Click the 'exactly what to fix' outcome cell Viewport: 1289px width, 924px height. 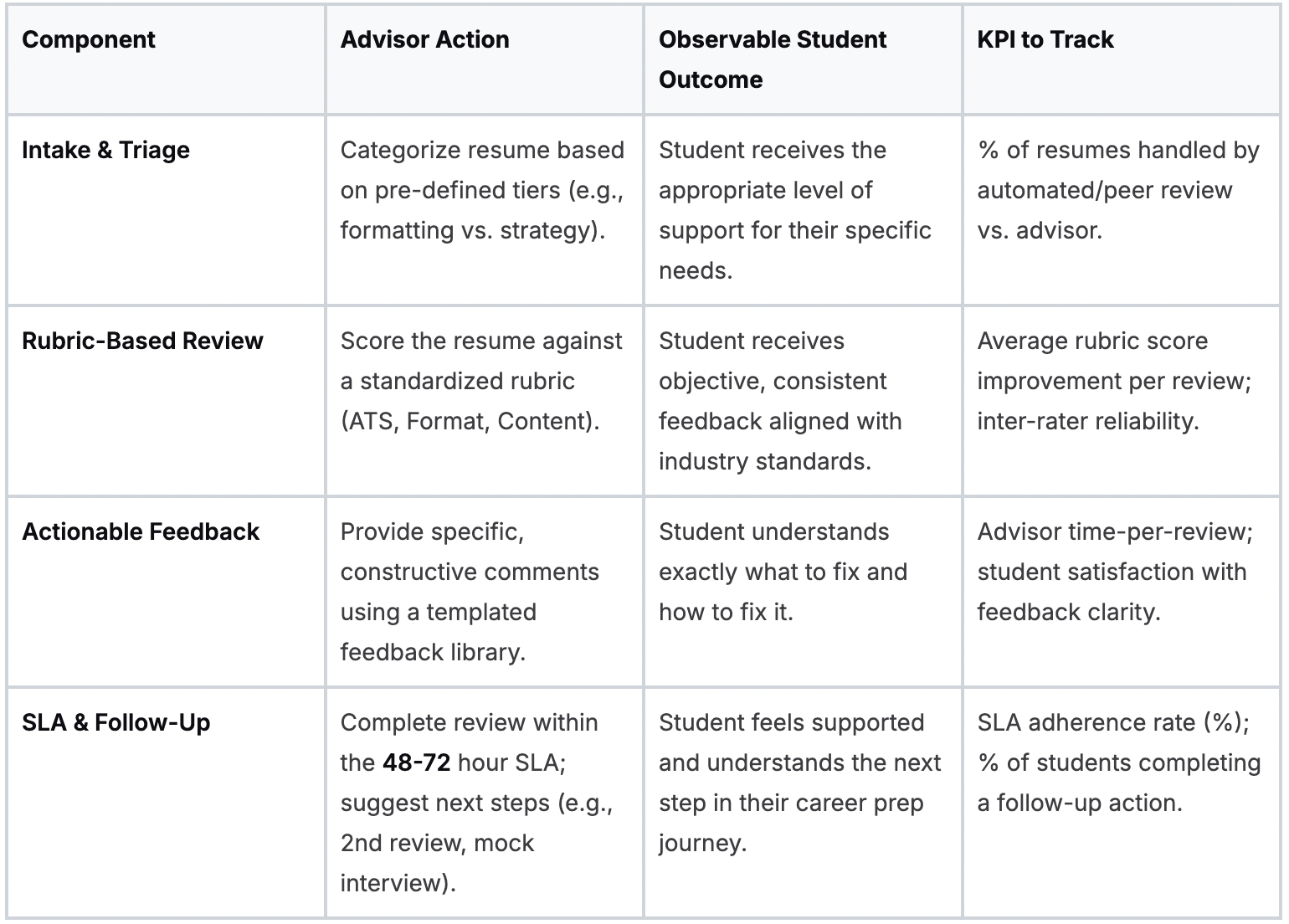coord(782,572)
